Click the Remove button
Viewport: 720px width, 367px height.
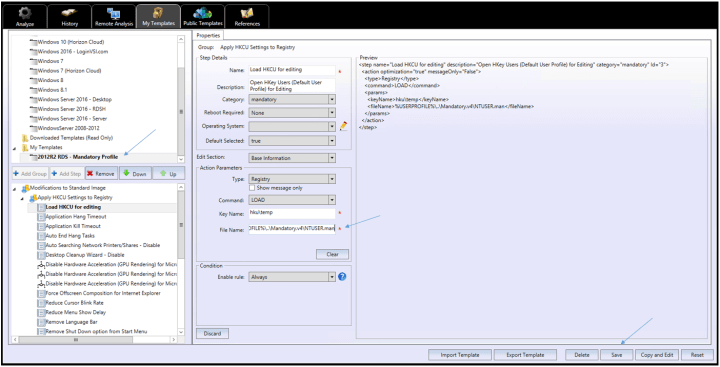(101, 174)
